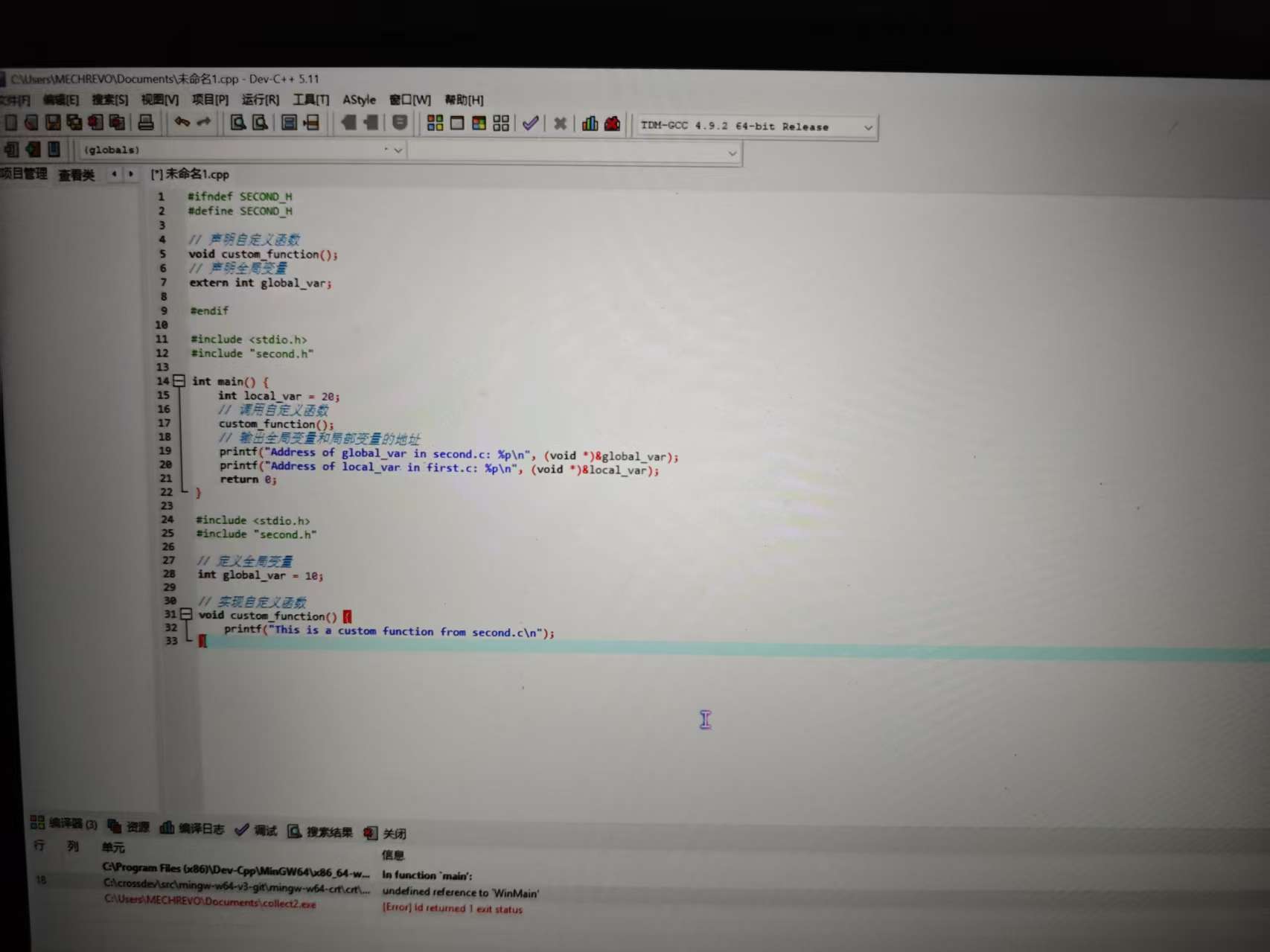The image size is (1270, 952).
Task: Click the 单元 column header
Action: (113, 848)
